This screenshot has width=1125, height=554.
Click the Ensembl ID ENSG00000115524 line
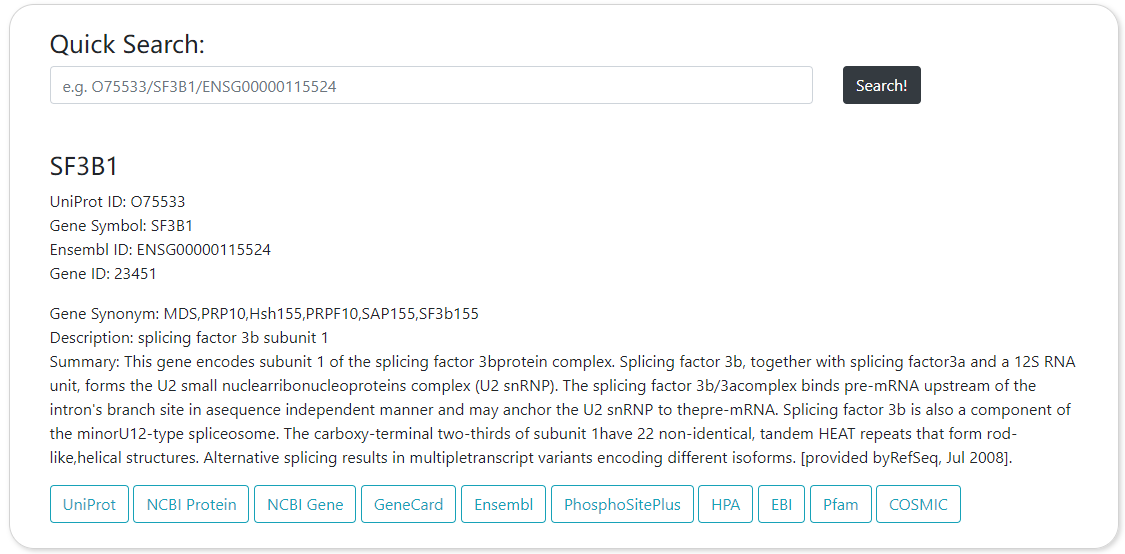coord(160,250)
